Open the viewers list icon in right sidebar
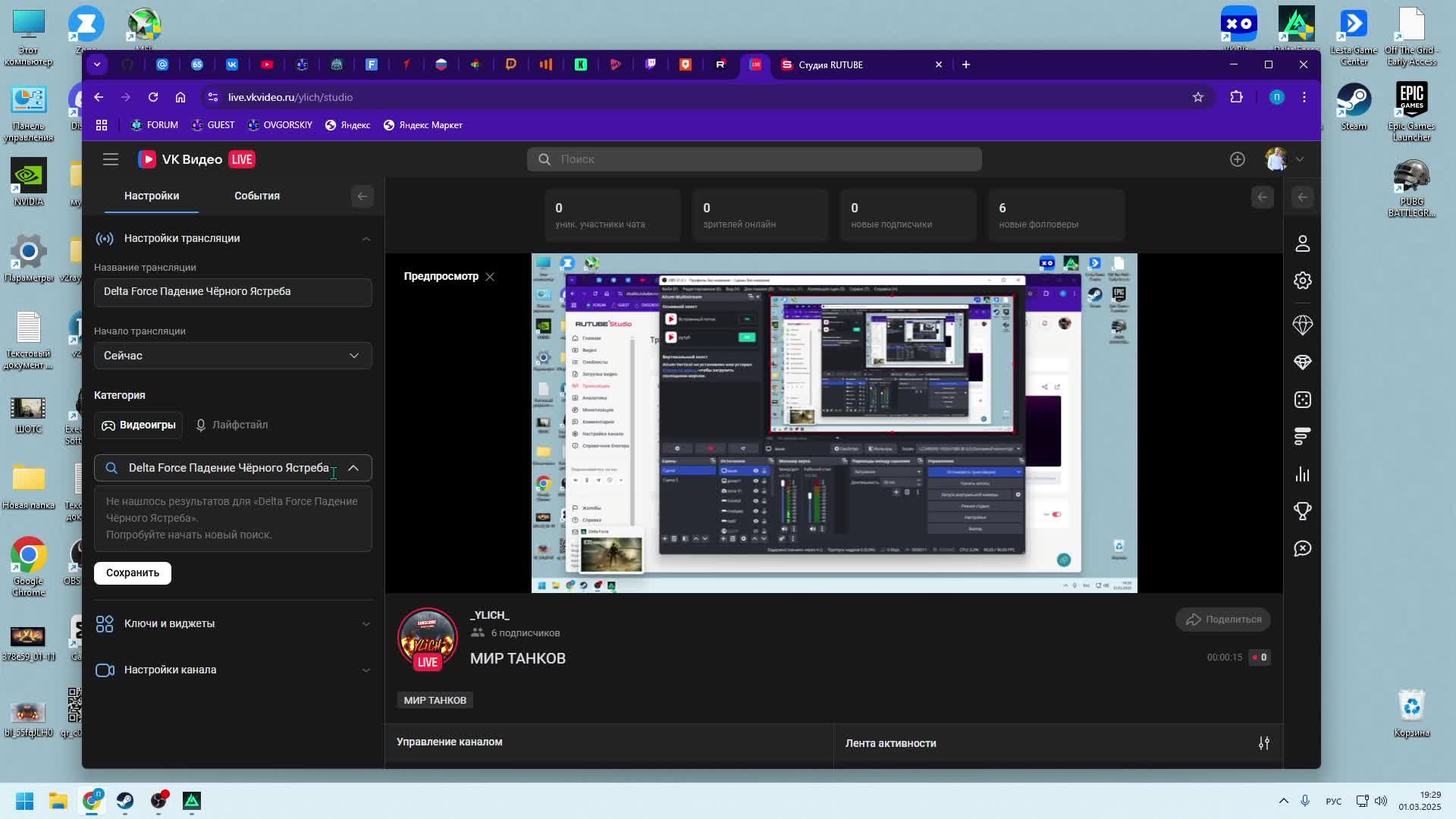Screen dimensions: 1456x819 tap(1302, 243)
